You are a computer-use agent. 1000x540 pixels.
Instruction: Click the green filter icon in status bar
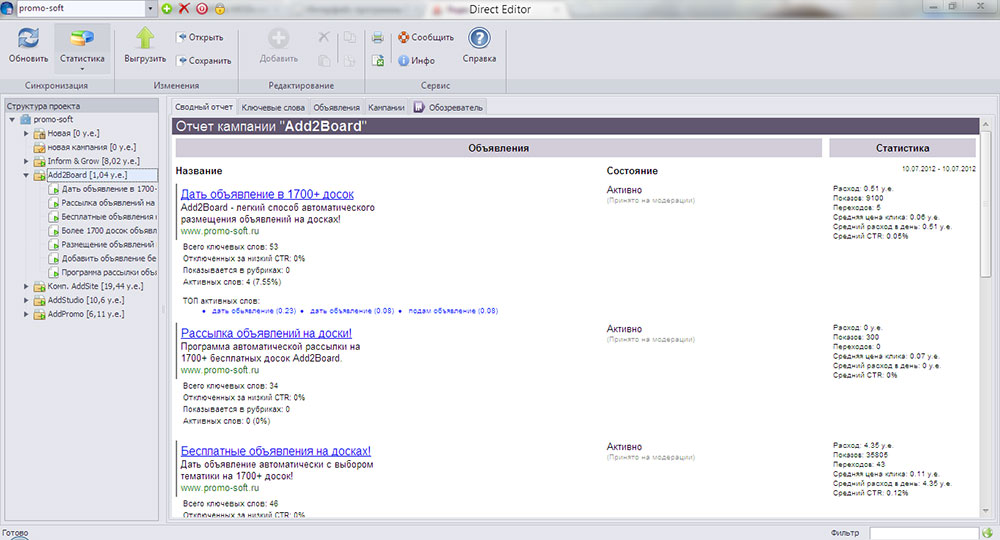(x=988, y=533)
